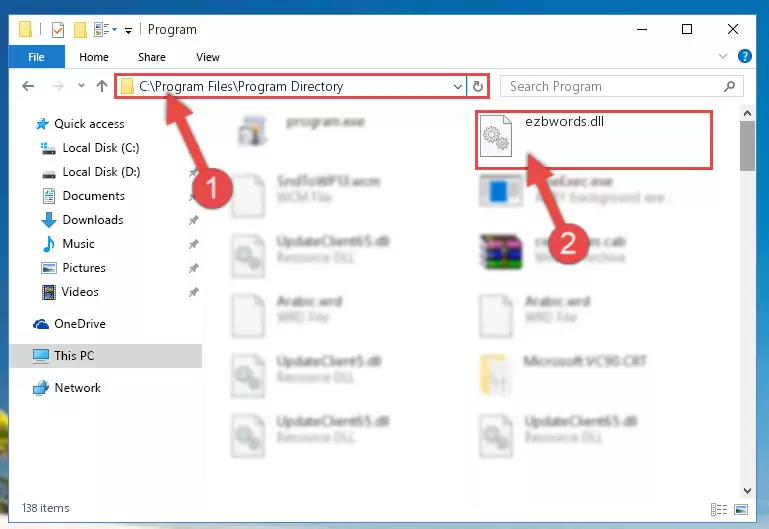Screen dimensions: 769x529
Task: Click the scroll up arrow
Action: [747, 113]
